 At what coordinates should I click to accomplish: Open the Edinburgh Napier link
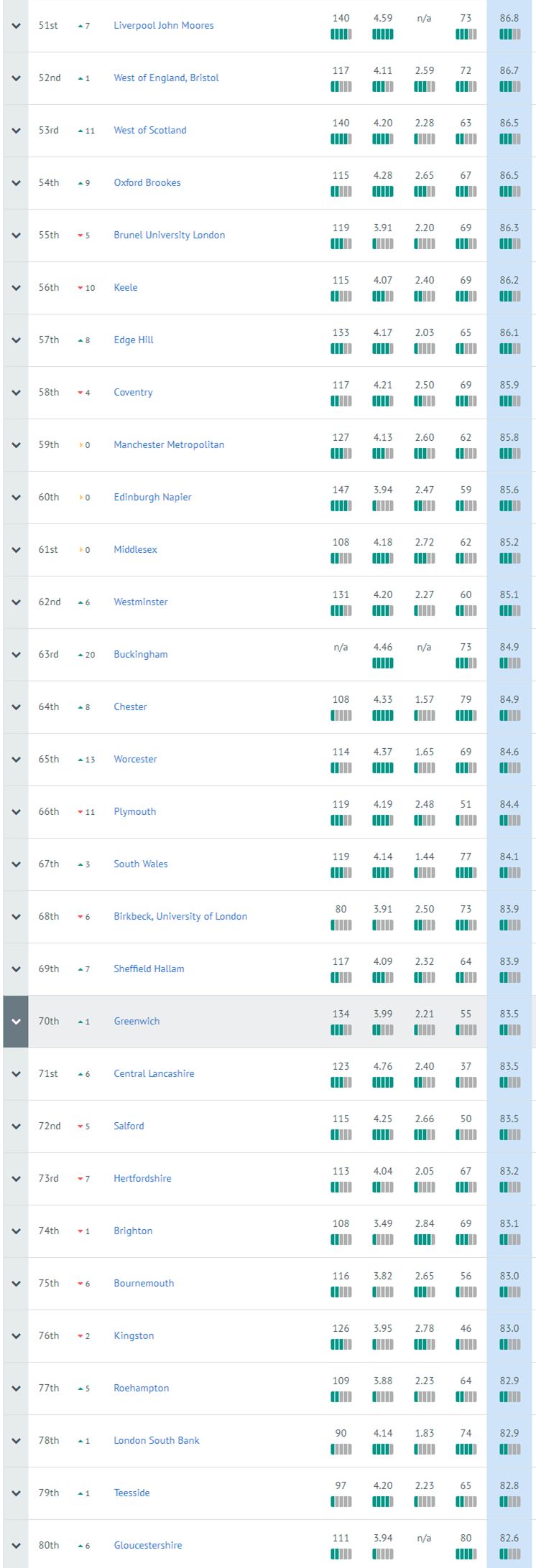152,497
